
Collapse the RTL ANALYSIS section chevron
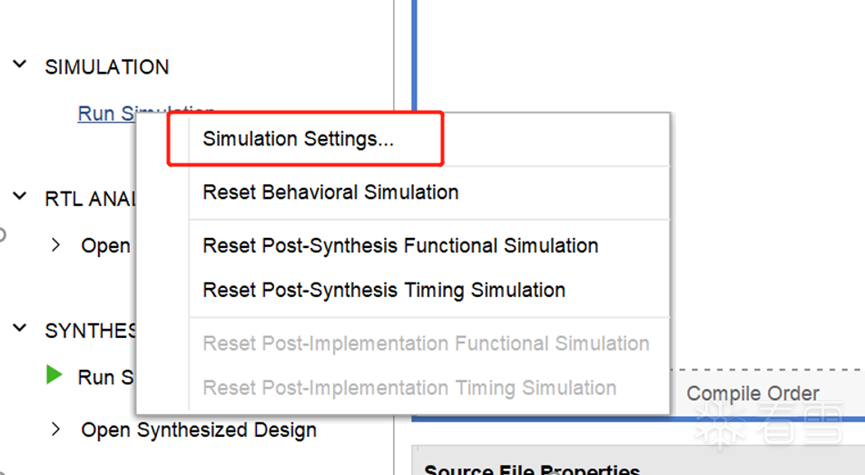click(x=19, y=197)
